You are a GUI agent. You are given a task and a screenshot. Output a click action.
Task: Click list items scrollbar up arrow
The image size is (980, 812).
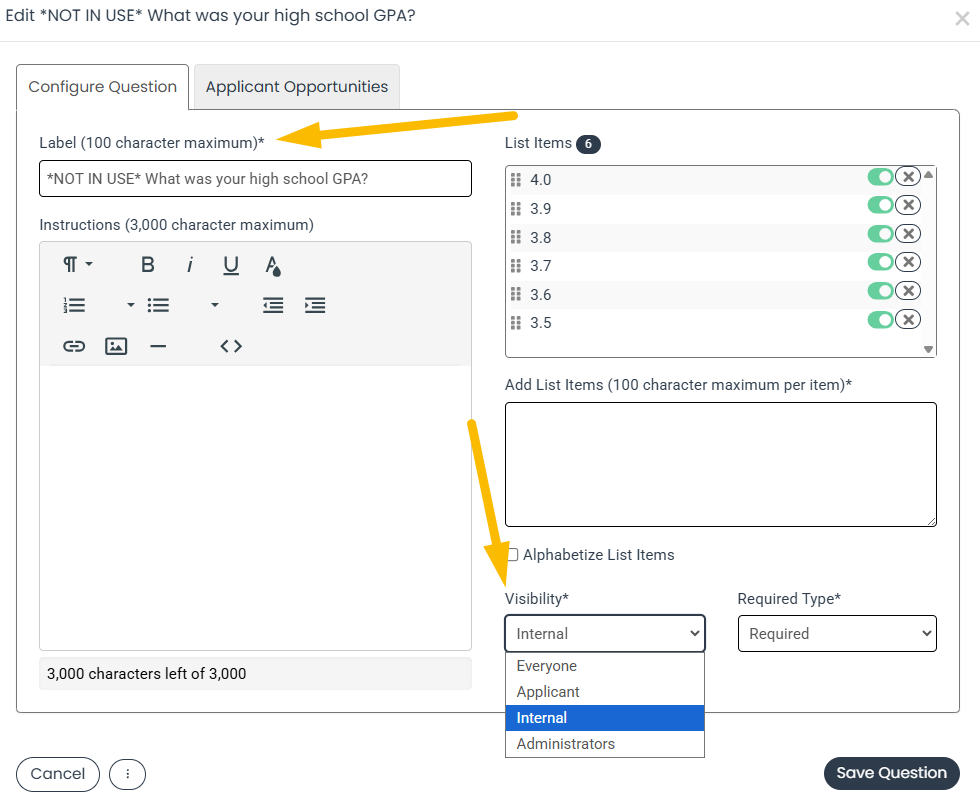929,174
